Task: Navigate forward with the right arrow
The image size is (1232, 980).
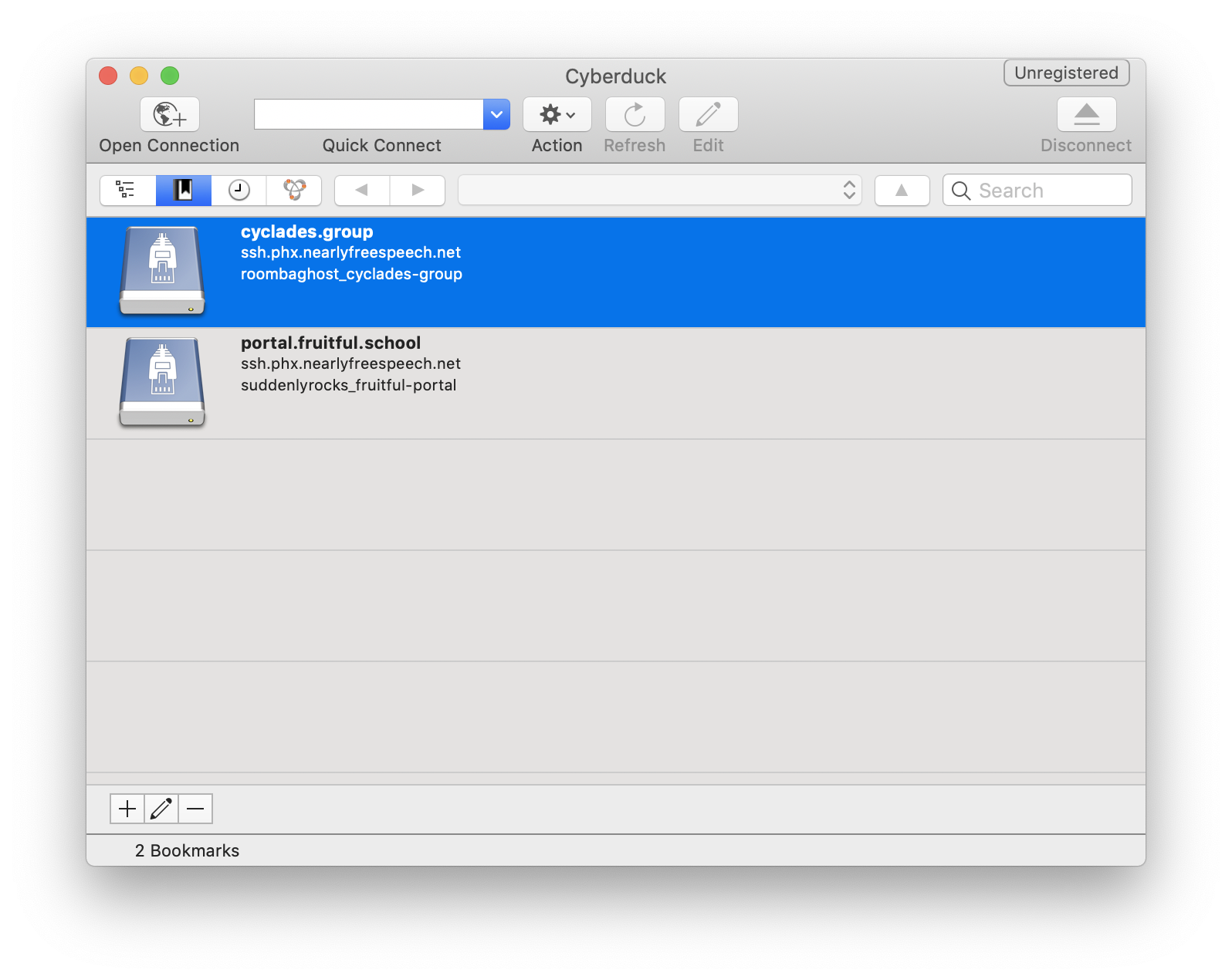Action: tap(418, 190)
